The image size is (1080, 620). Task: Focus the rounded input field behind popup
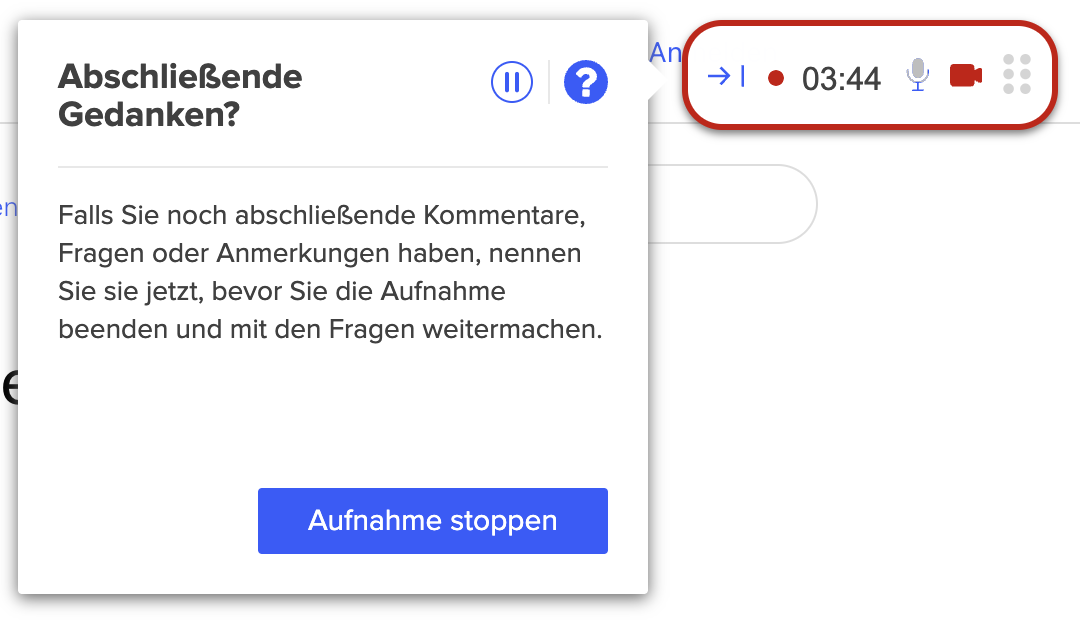[x=732, y=204]
